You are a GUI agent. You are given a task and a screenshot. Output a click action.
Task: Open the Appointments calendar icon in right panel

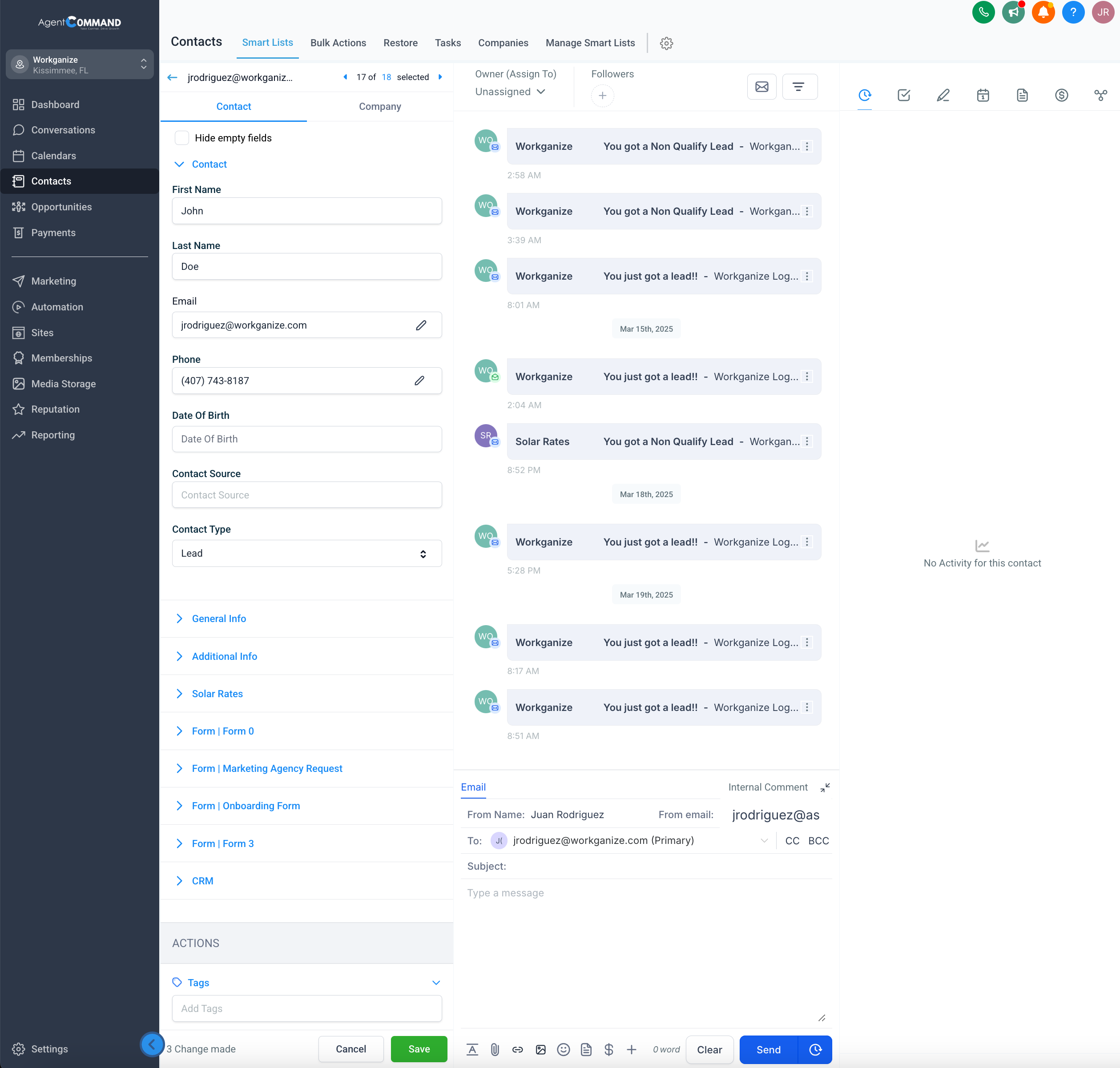[x=983, y=95]
